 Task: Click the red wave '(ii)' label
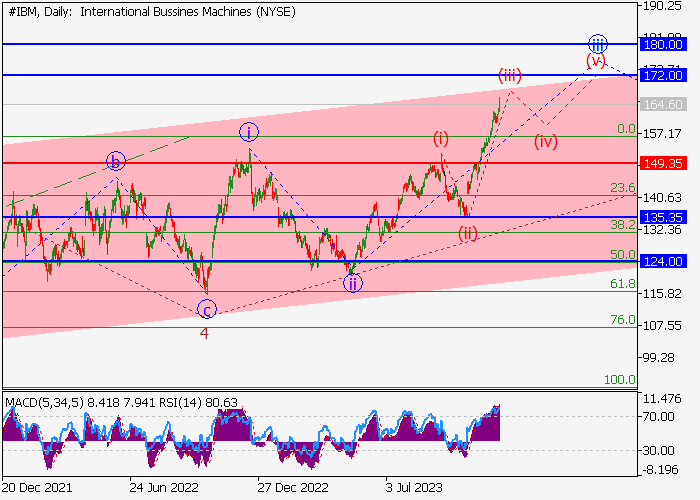point(468,233)
